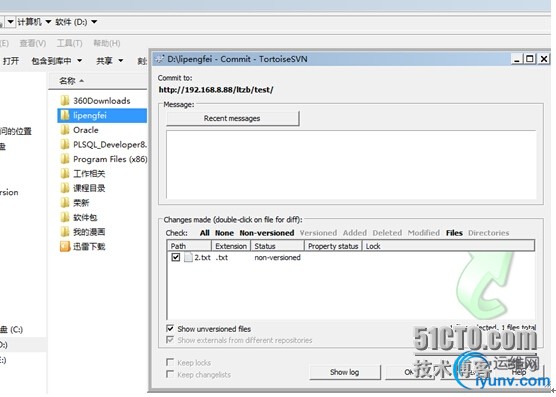Viewport: 556px width, 397px height.
Task: Open the 课程目录 folder icon
Action: (x=65, y=188)
